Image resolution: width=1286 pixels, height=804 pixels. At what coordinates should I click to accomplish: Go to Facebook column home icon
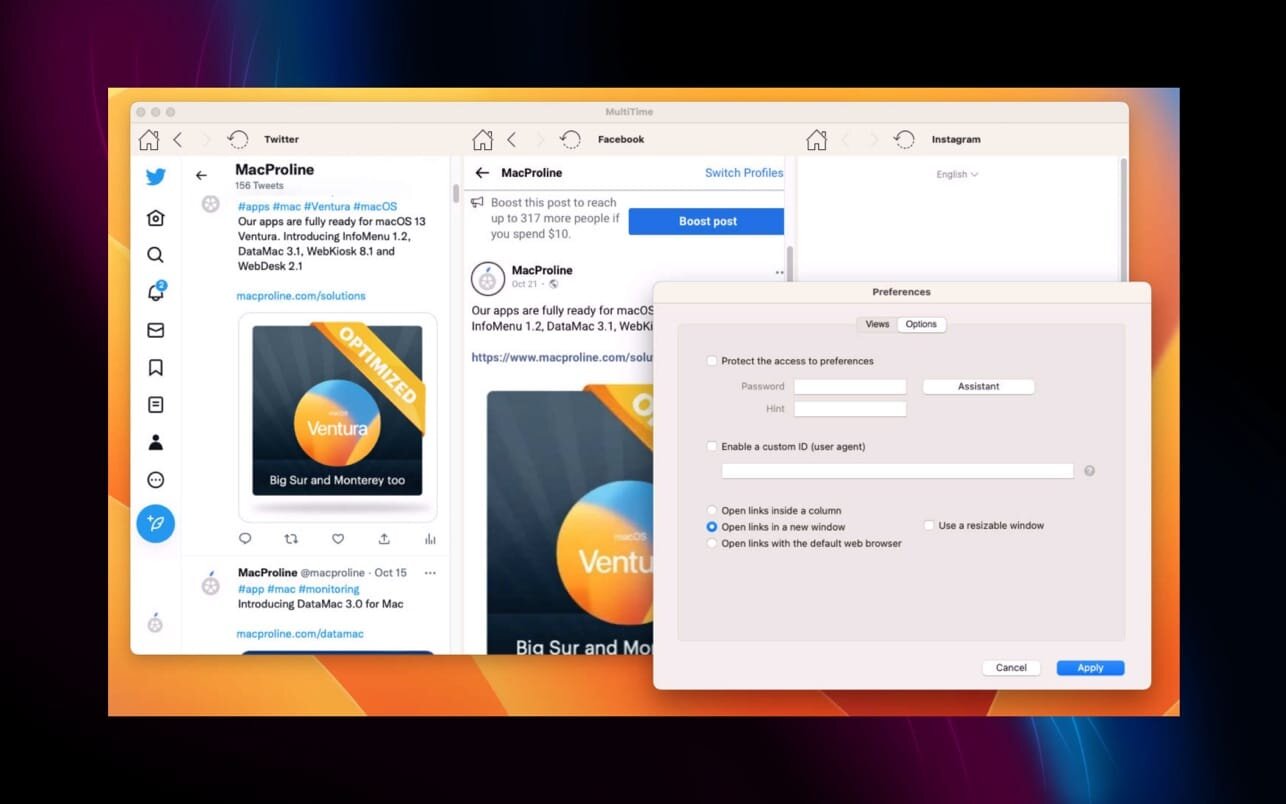point(482,140)
